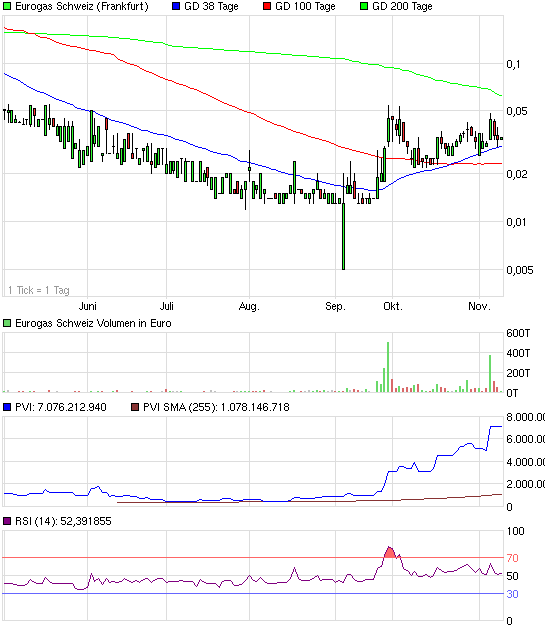Click the 'PVI SMA (255): 1.078.146.718' text
The width and height of the screenshot is (545, 629).
pos(216,408)
